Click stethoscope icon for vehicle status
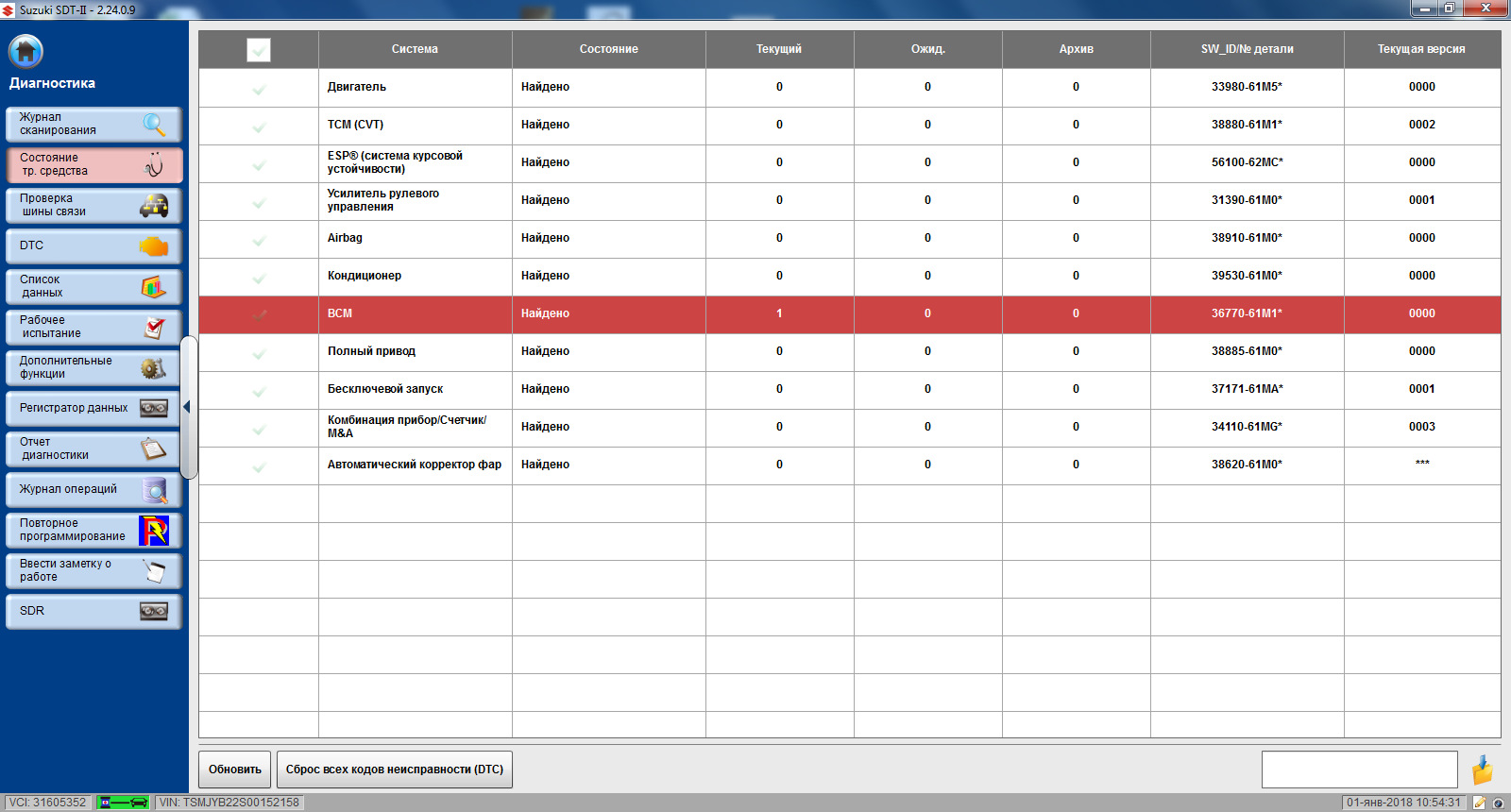The height and width of the screenshot is (812, 1511). 154,164
